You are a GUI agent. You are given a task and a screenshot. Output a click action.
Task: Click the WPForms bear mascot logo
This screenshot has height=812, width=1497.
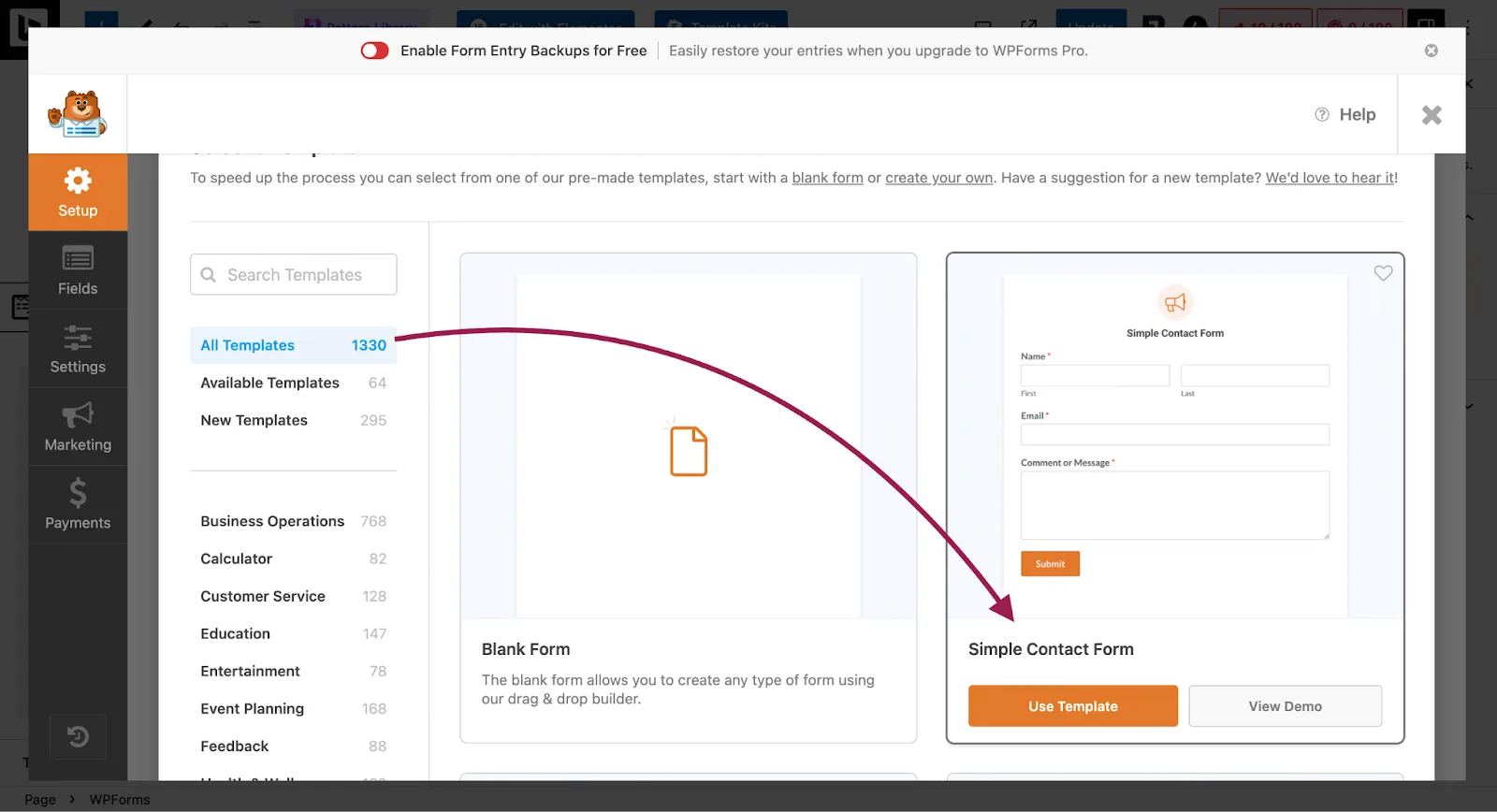(x=78, y=114)
